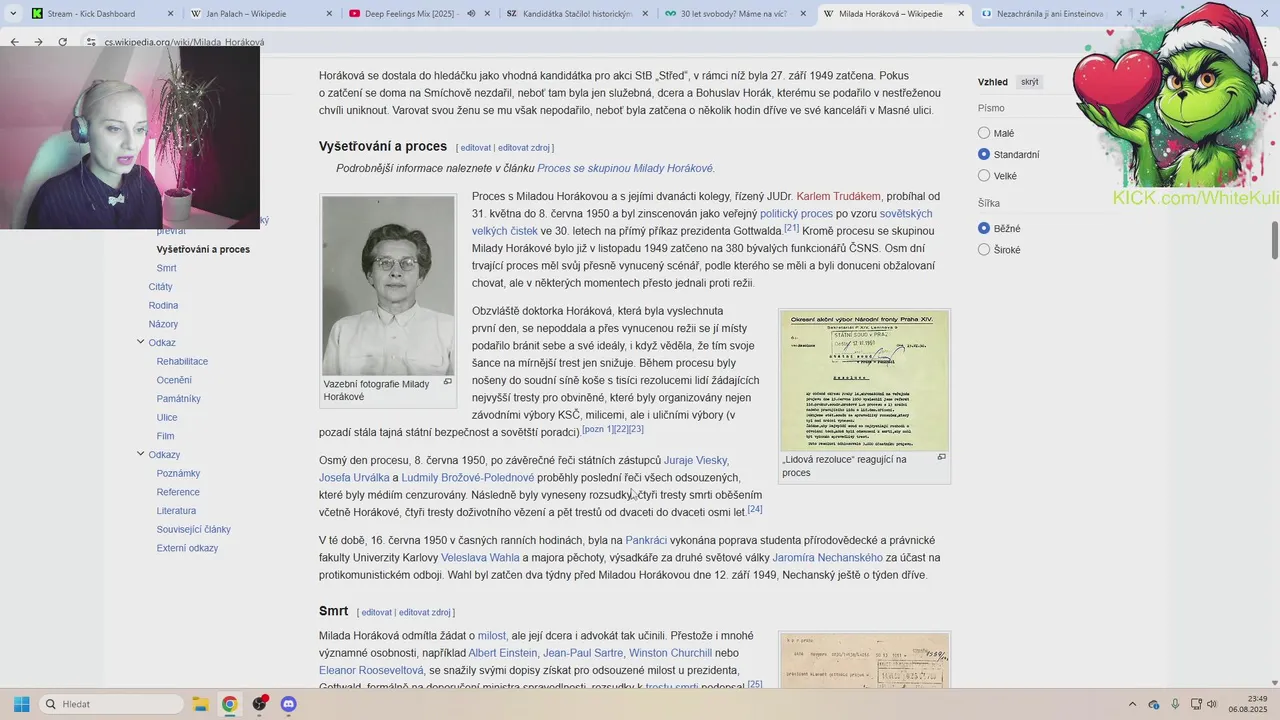This screenshot has width=1280, height=720.
Task: Select the Běžné width option
Action: point(984,228)
